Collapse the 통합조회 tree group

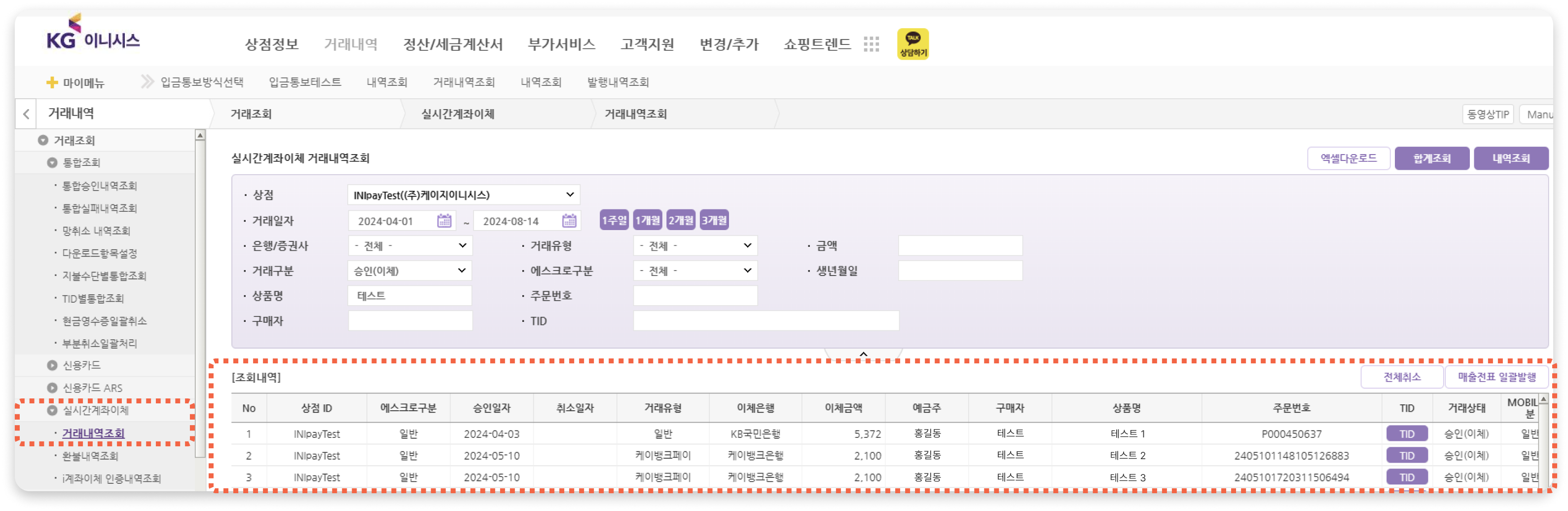pyautogui.click(x=52, y=162)
